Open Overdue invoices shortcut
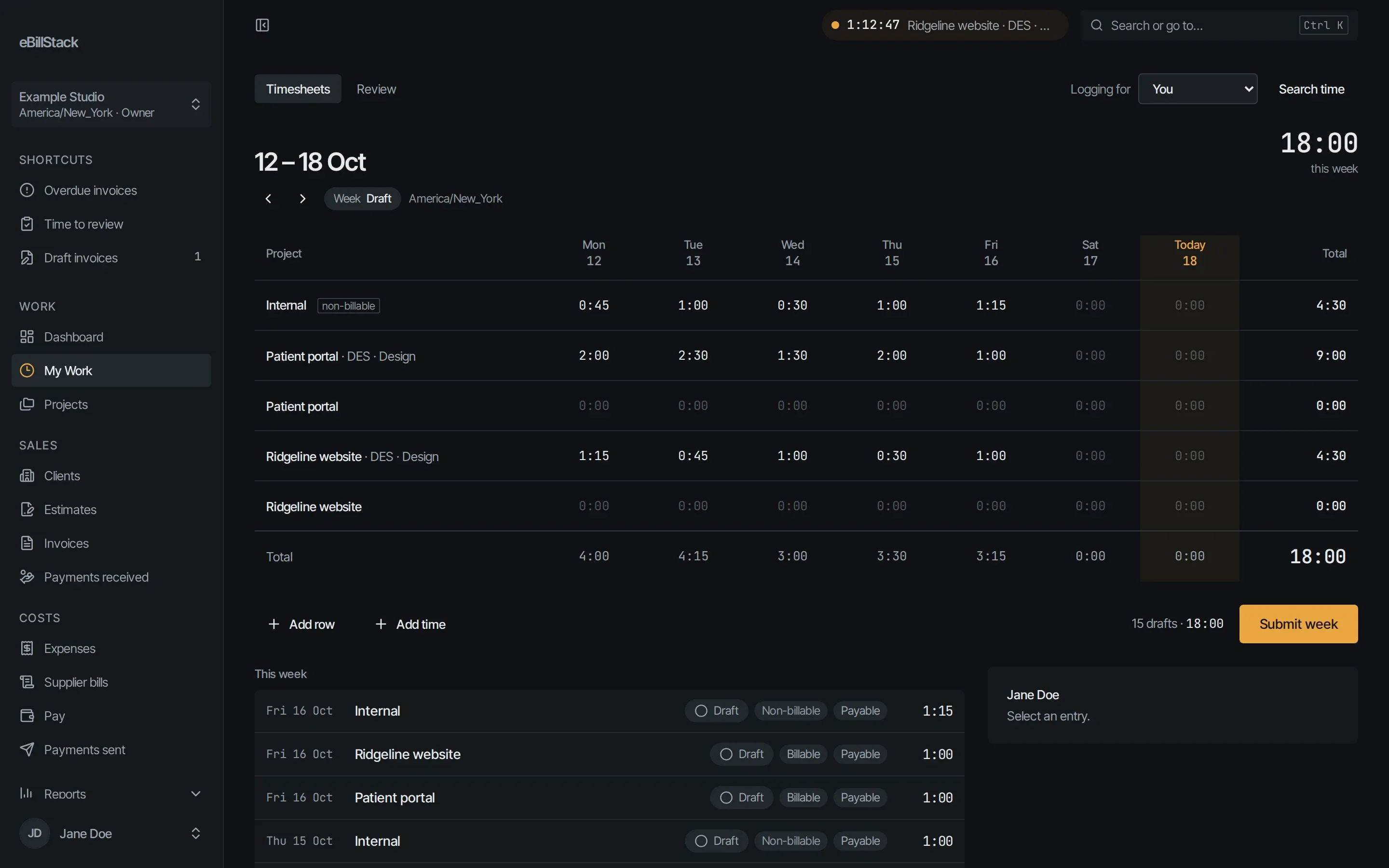1389x868 pixels. 111,190
